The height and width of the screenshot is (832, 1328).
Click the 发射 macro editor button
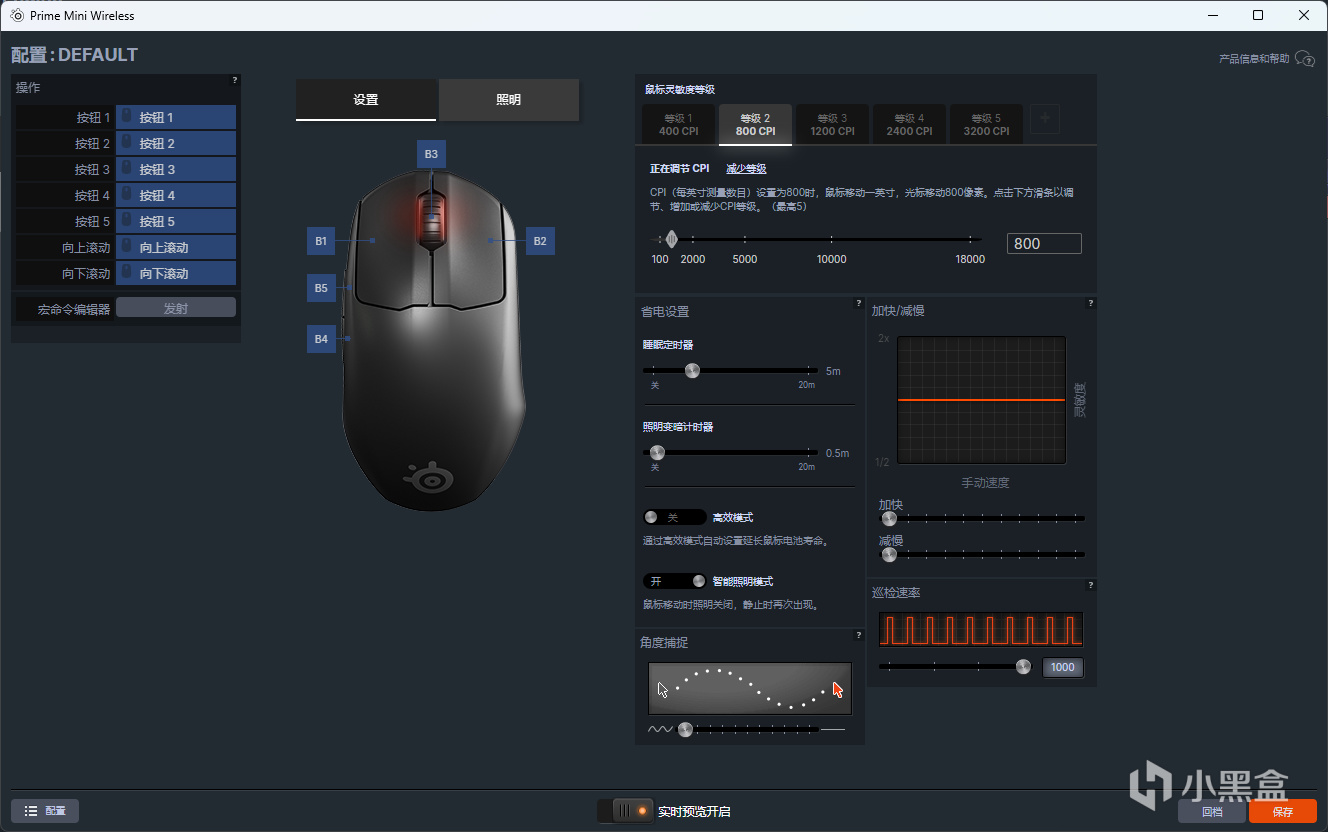pyautogui.click(x=176, y=308)
